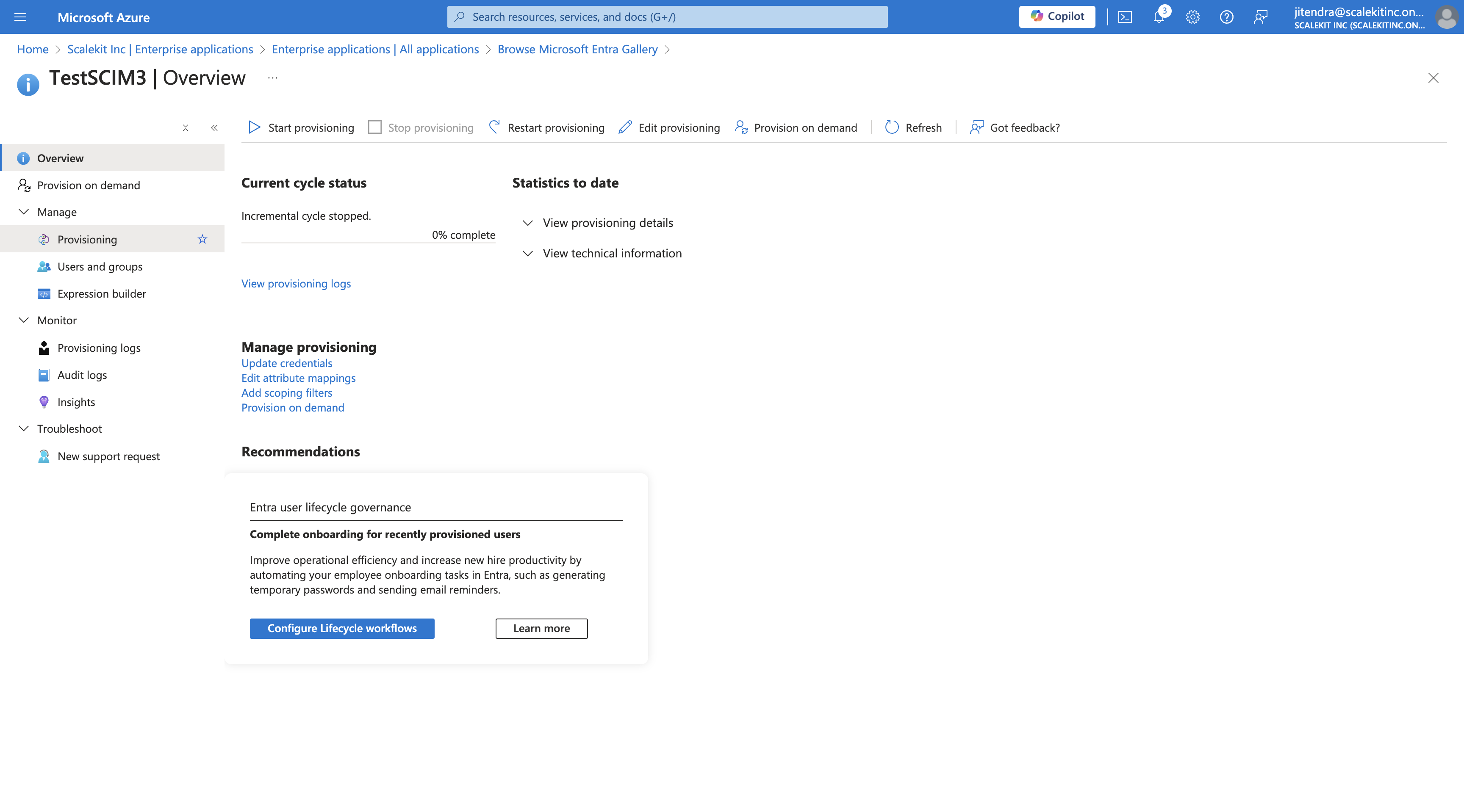Open Copilot from the top bar
Viewport: 1464px width, 812px height.
click(1057, 17)
